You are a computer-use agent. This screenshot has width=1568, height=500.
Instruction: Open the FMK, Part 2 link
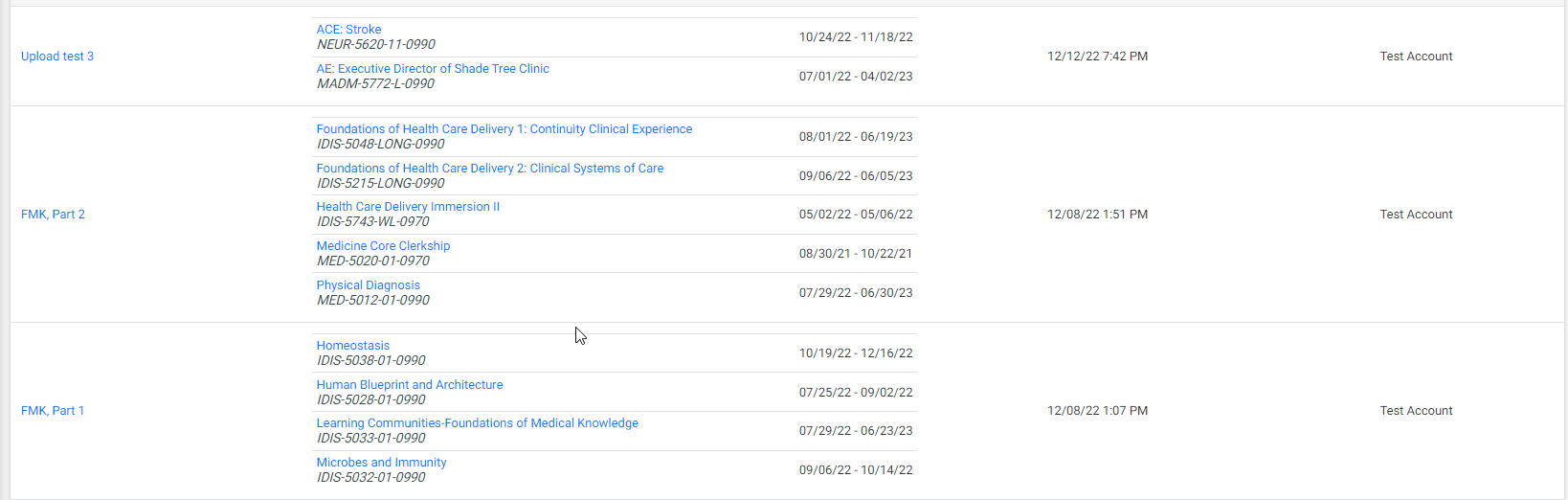click(x=53, y=215)
